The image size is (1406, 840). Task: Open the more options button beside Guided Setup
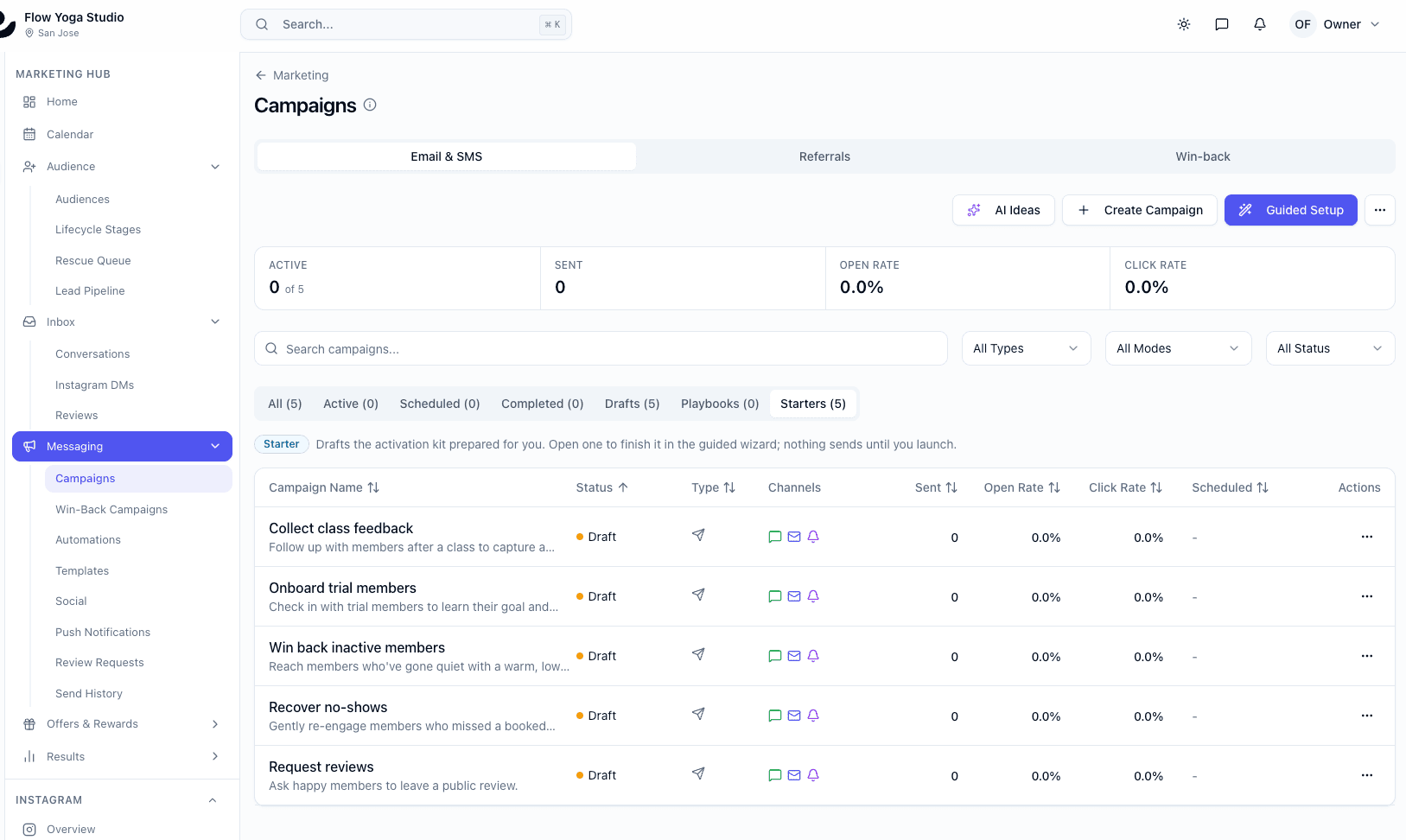[1380, 210]
